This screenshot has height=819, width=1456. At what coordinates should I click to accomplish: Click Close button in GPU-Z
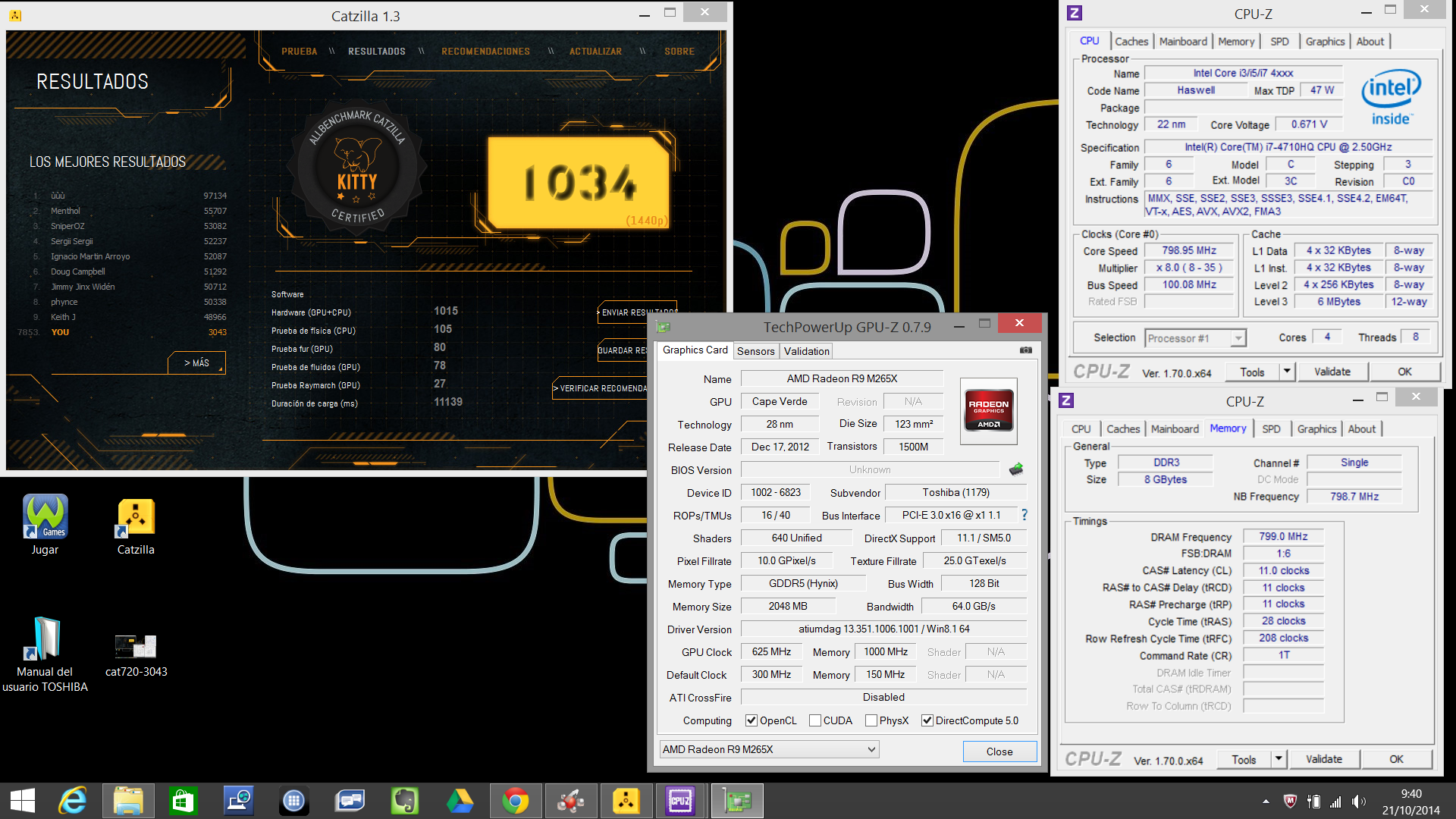pos(999,752)
